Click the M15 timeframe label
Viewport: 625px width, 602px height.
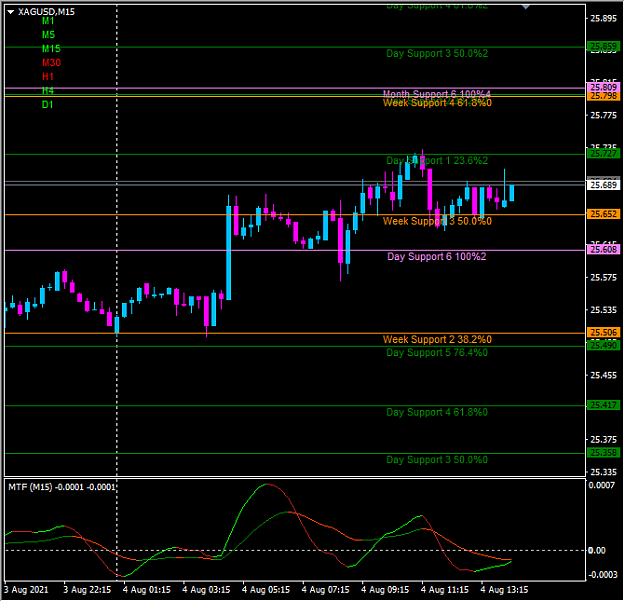click(x=51, y=49)
